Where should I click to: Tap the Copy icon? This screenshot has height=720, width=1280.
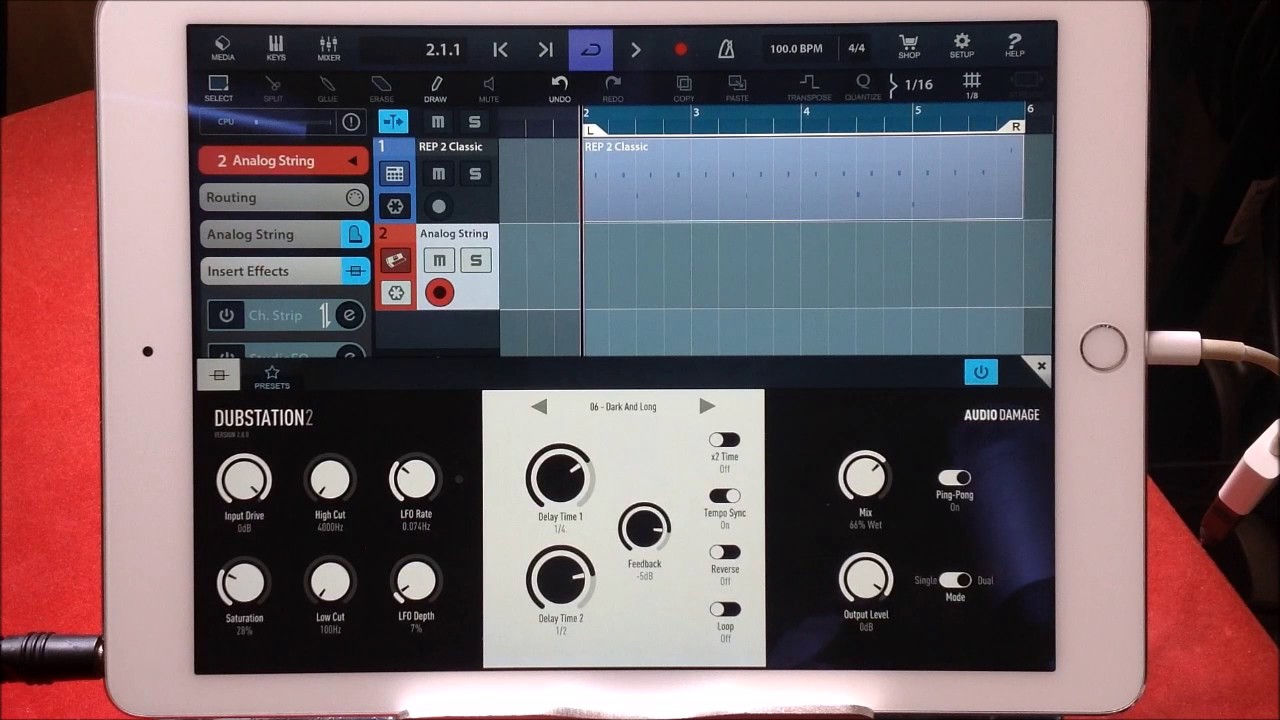684,88
